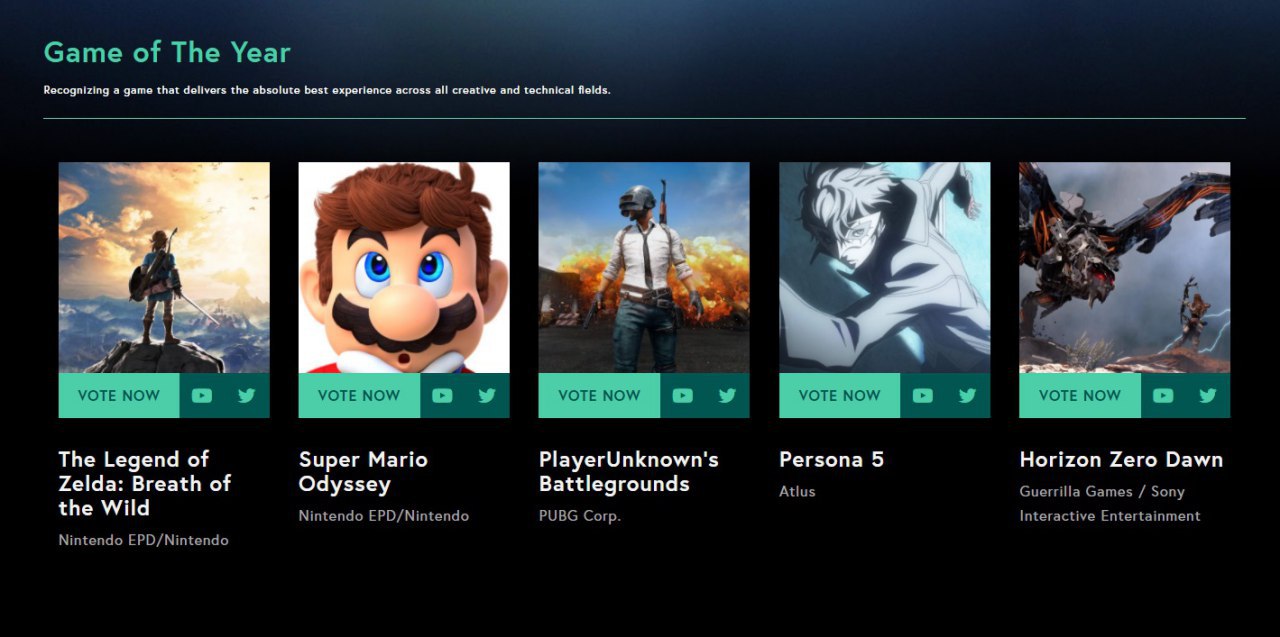Viewport: 1280px width, 637px height.
Task: Select the Mario face artwork
Action: [404, 268]
